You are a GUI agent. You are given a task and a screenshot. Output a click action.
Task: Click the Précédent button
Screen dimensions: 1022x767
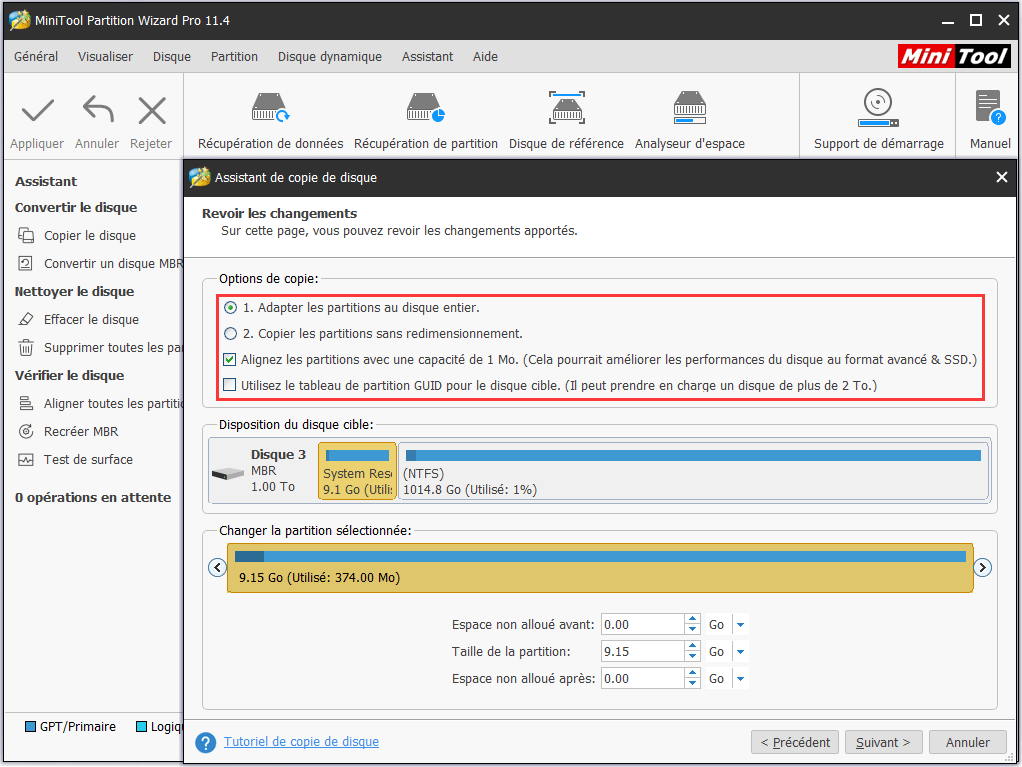(795, 742)
